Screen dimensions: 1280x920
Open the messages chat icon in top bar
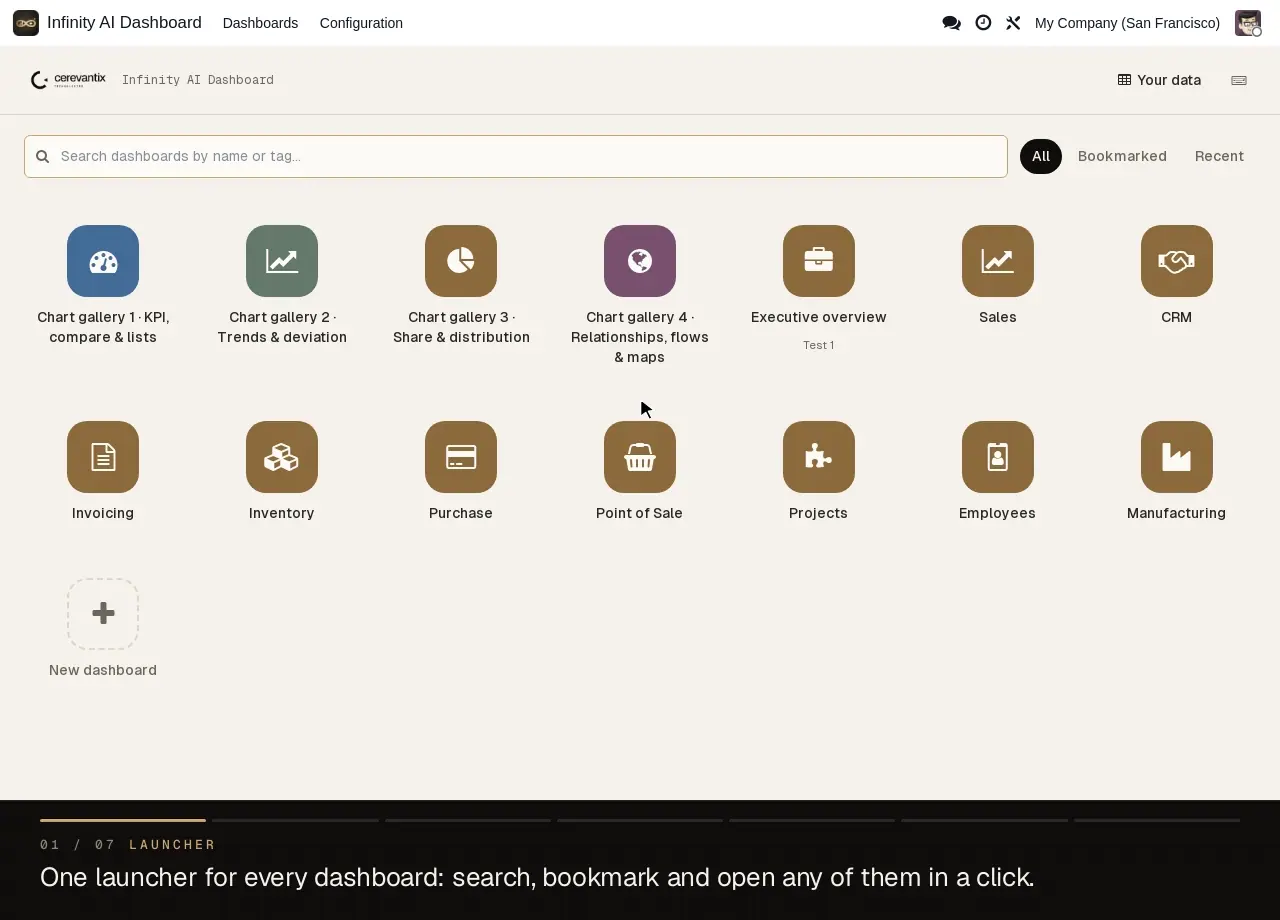click(x=952, y=23)
